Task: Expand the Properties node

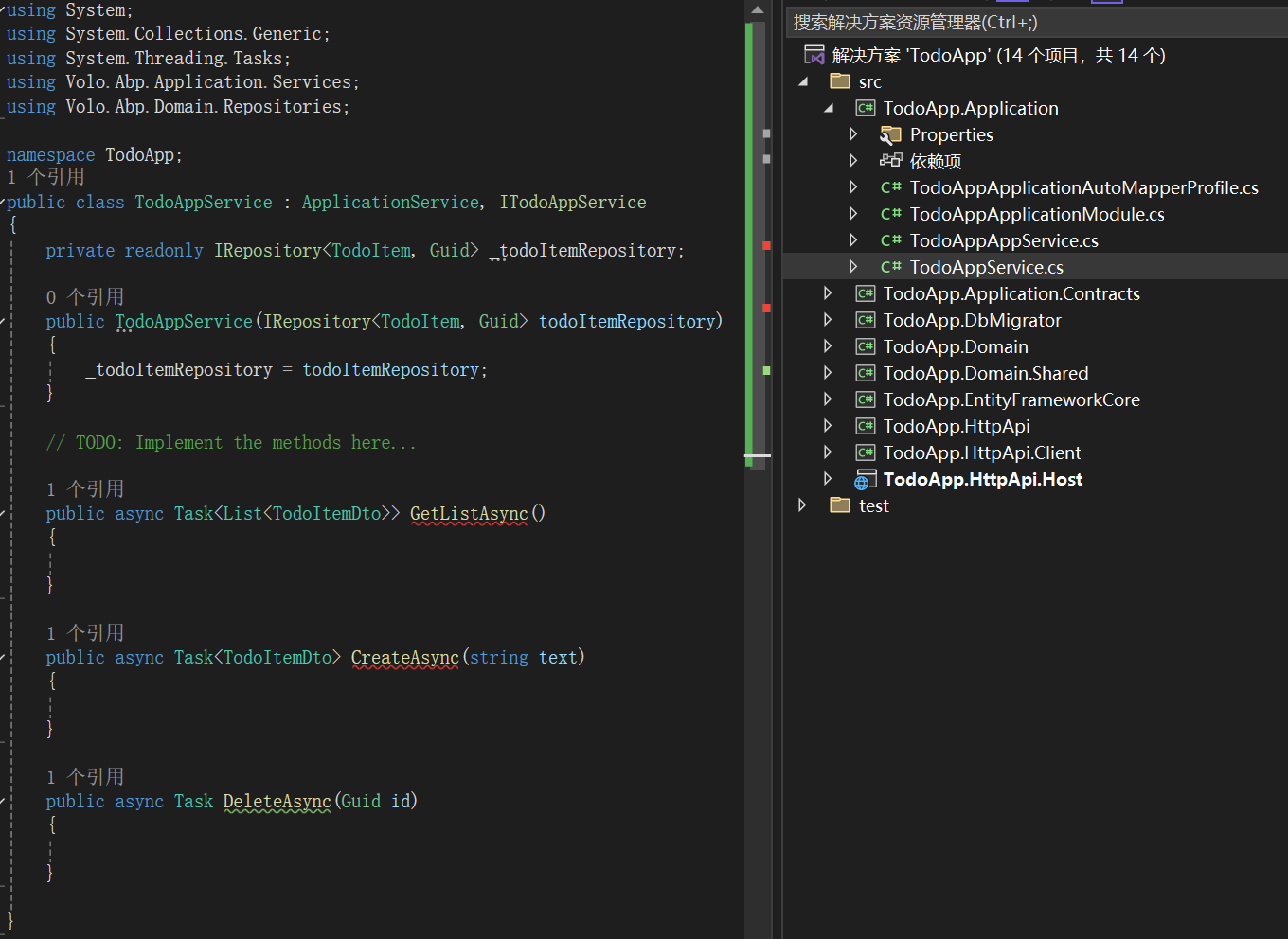Action: [x=853, y=134]
